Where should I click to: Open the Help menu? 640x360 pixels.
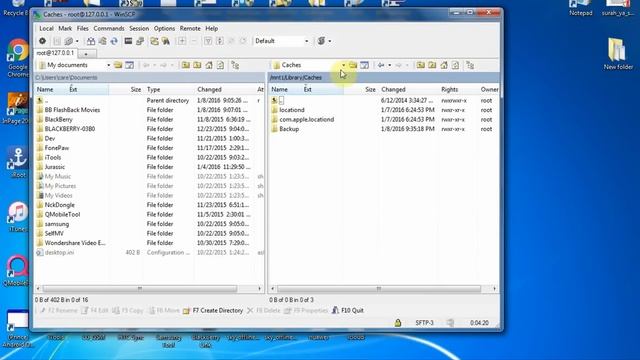click(x=211, y=29)
